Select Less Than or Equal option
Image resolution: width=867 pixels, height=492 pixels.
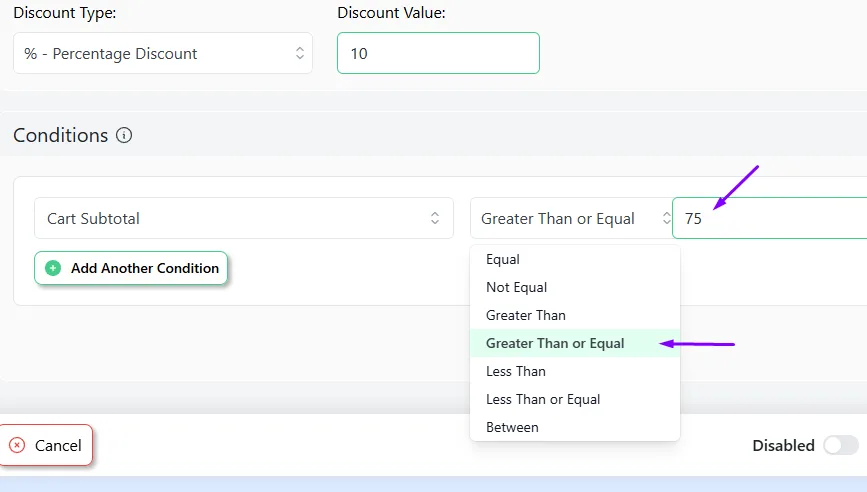pos(574,399)
